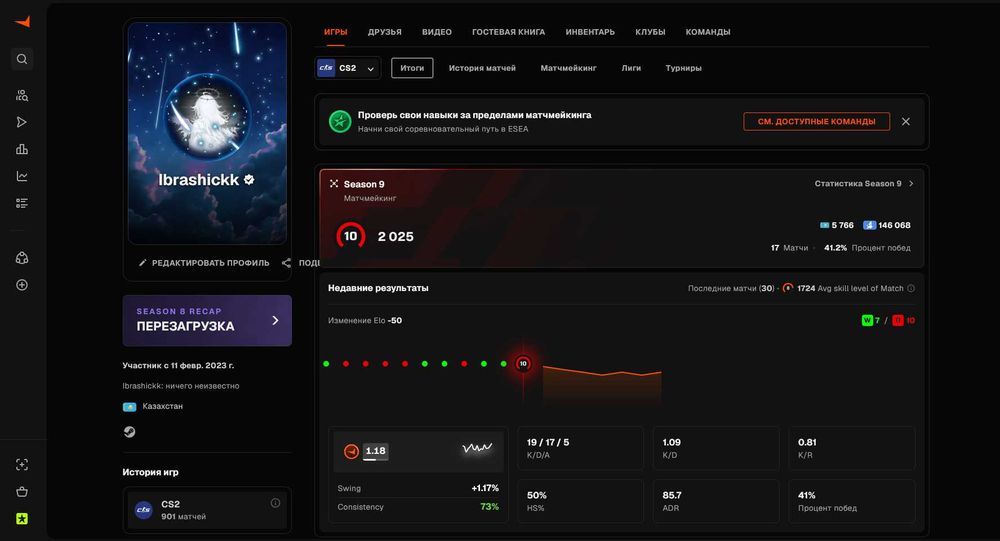Image resolution: width=1000 pixels, height=541 pixels.
Task: Open the CS2 game selector dropdown
Action: (x=348, y=68)
